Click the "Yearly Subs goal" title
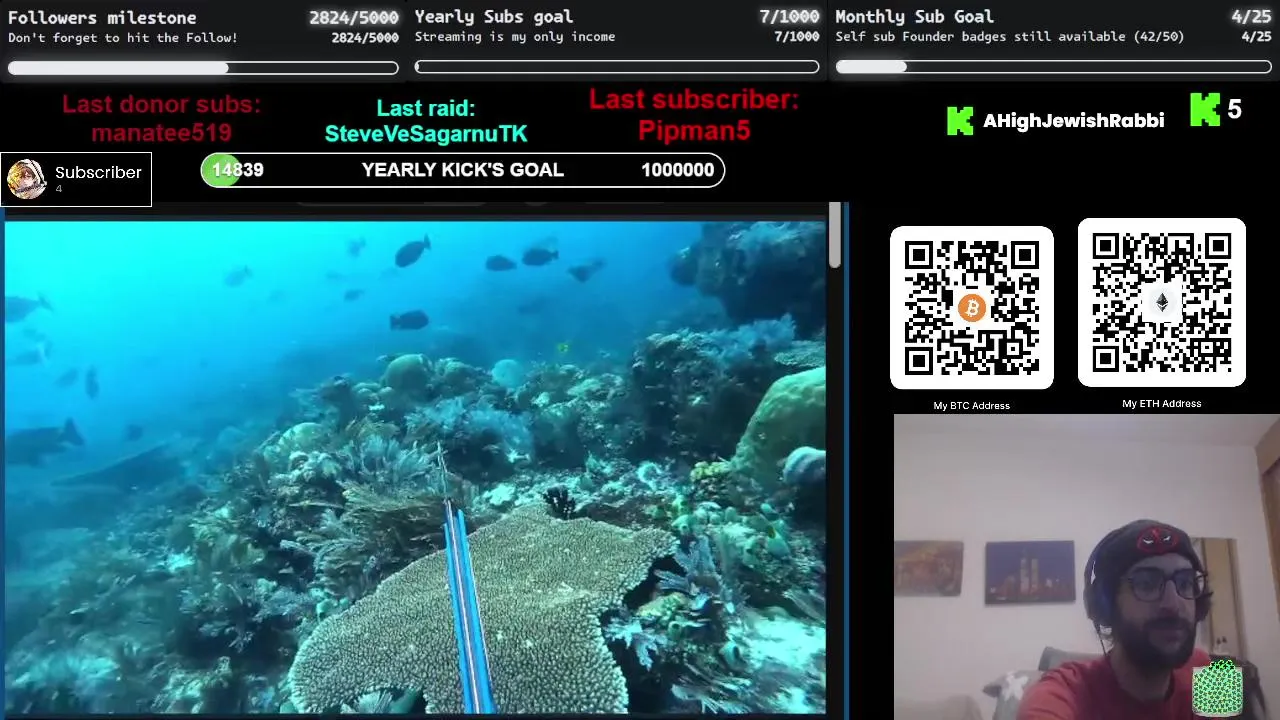 (494, 17)
